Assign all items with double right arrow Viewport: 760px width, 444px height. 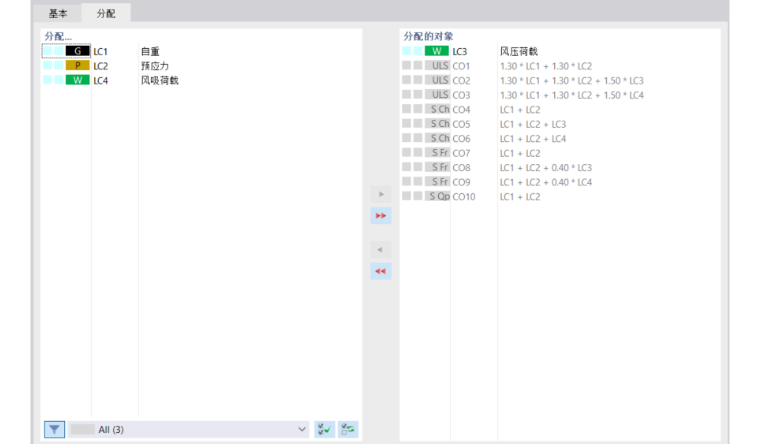click(x=381, y=216)
